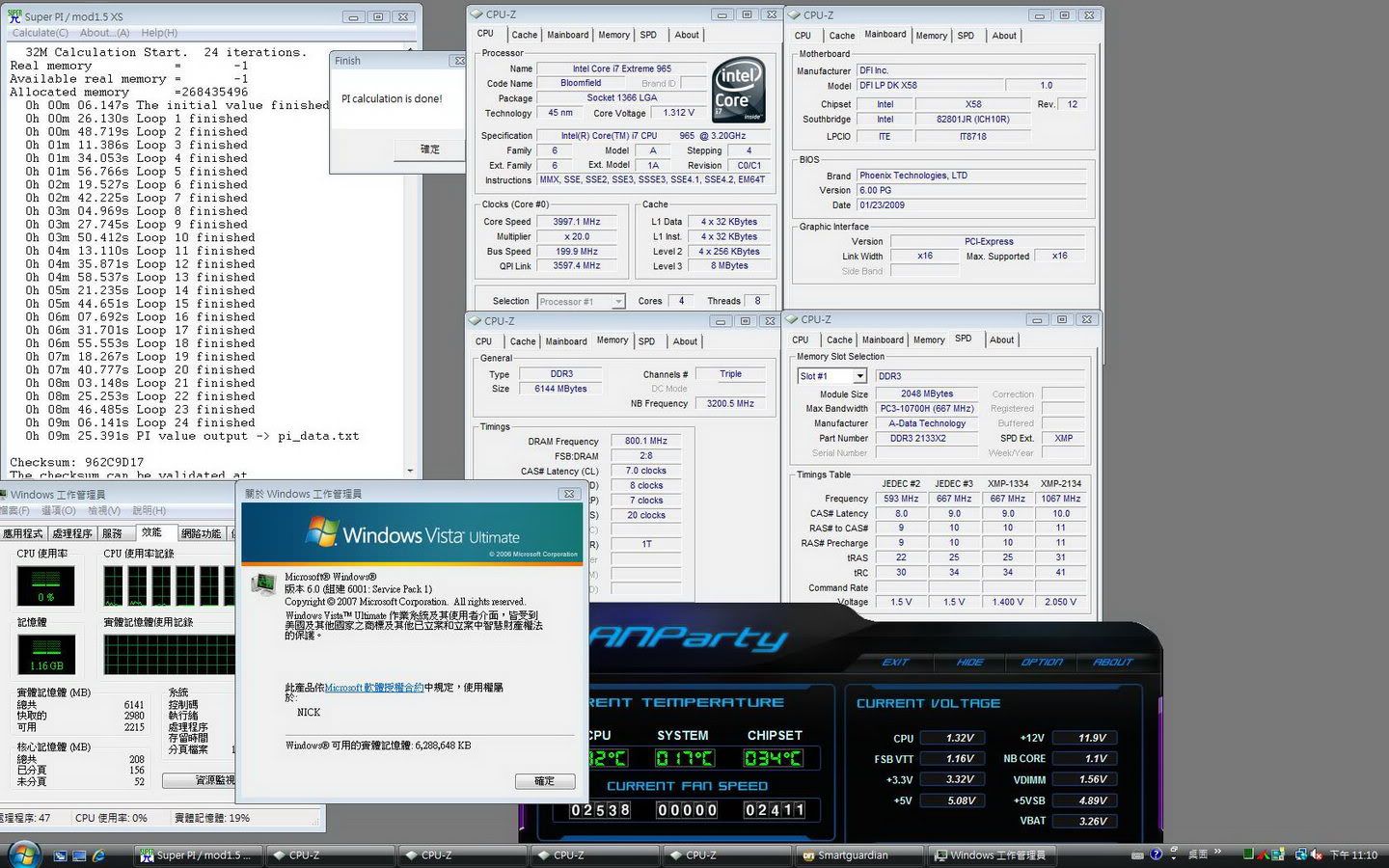Switch to SPD tab in processor CPU-Z window
The height and width of the screenshot is (868, 1389).
[648, 35]
